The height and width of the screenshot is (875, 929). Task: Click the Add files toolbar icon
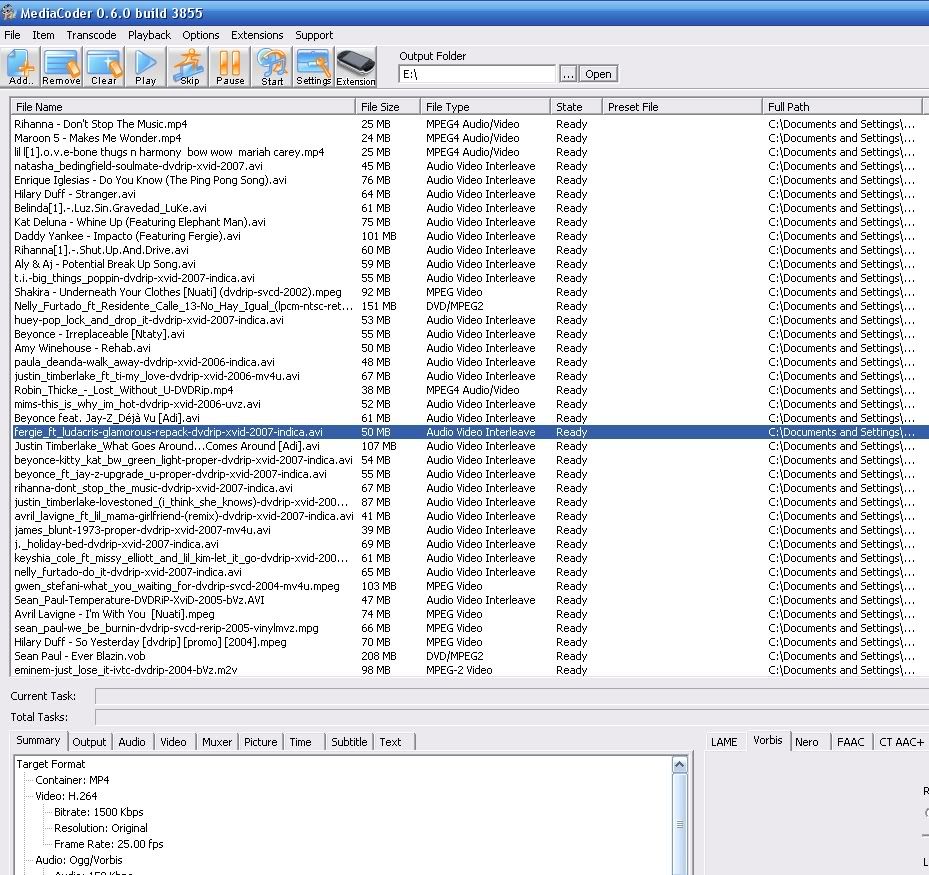pyautogui.click(x=21, y=67)
